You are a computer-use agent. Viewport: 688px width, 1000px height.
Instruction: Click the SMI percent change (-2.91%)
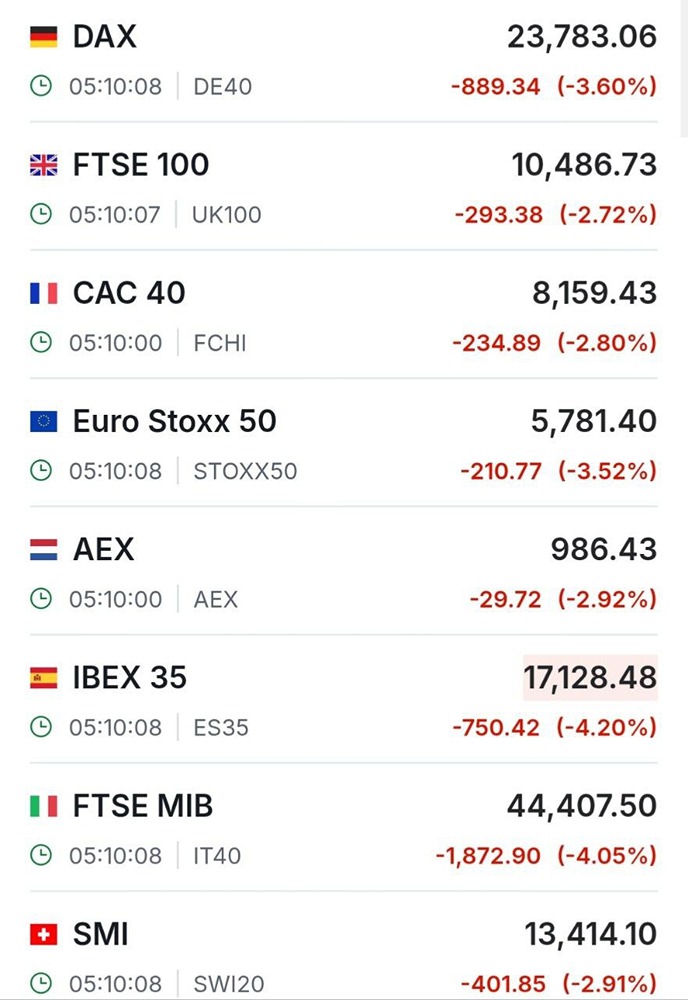point(608,984)
